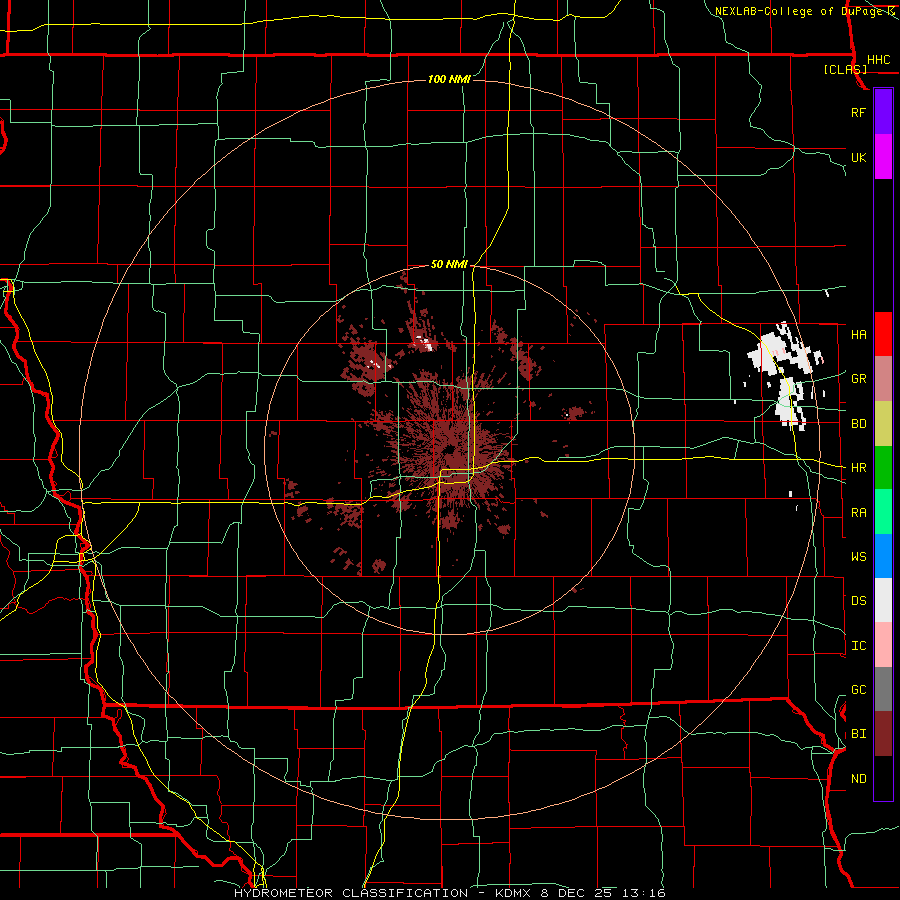Click the GR legend label

tap(859, 379)
